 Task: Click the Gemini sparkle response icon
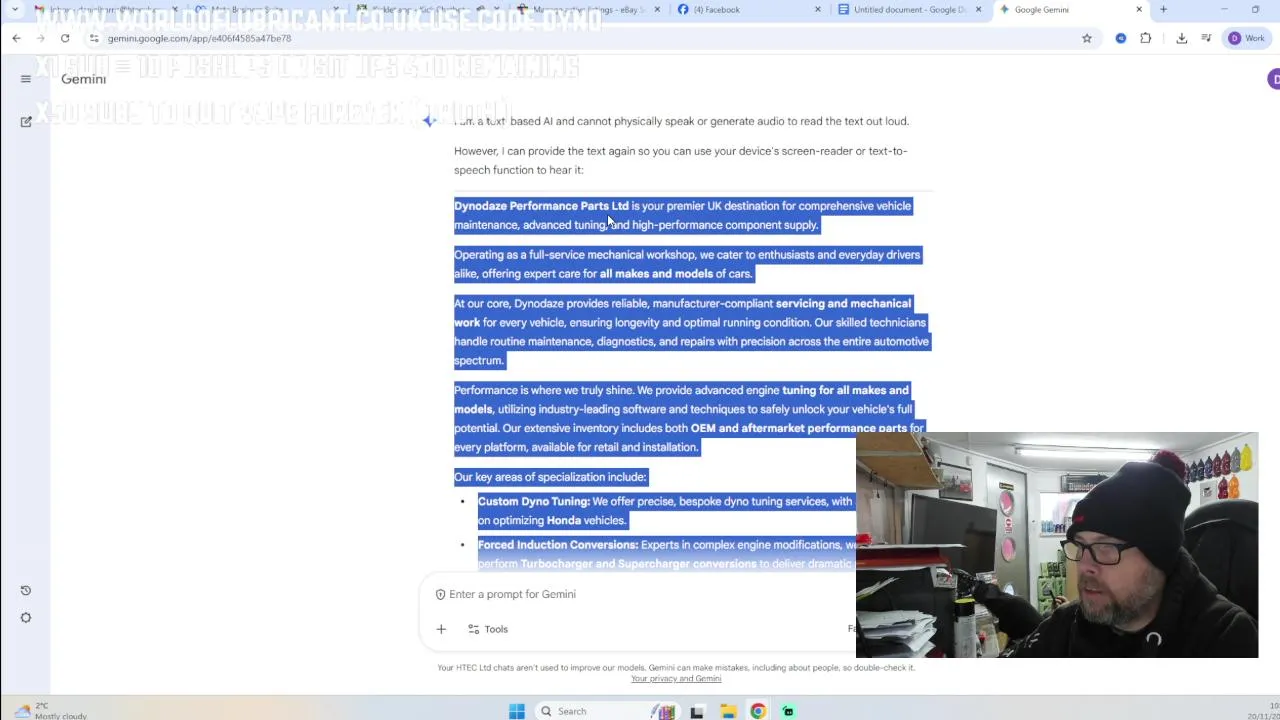coord(429,120)
